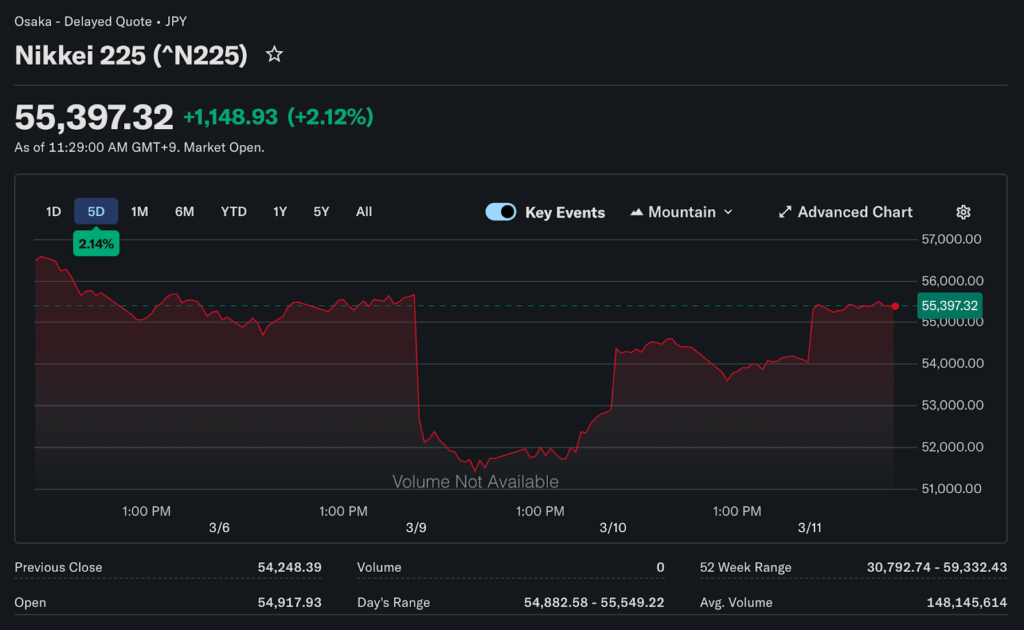Click the 3/9 date marker on chart axis
This screenshot has width=1024, height=630.
(416, 527)
